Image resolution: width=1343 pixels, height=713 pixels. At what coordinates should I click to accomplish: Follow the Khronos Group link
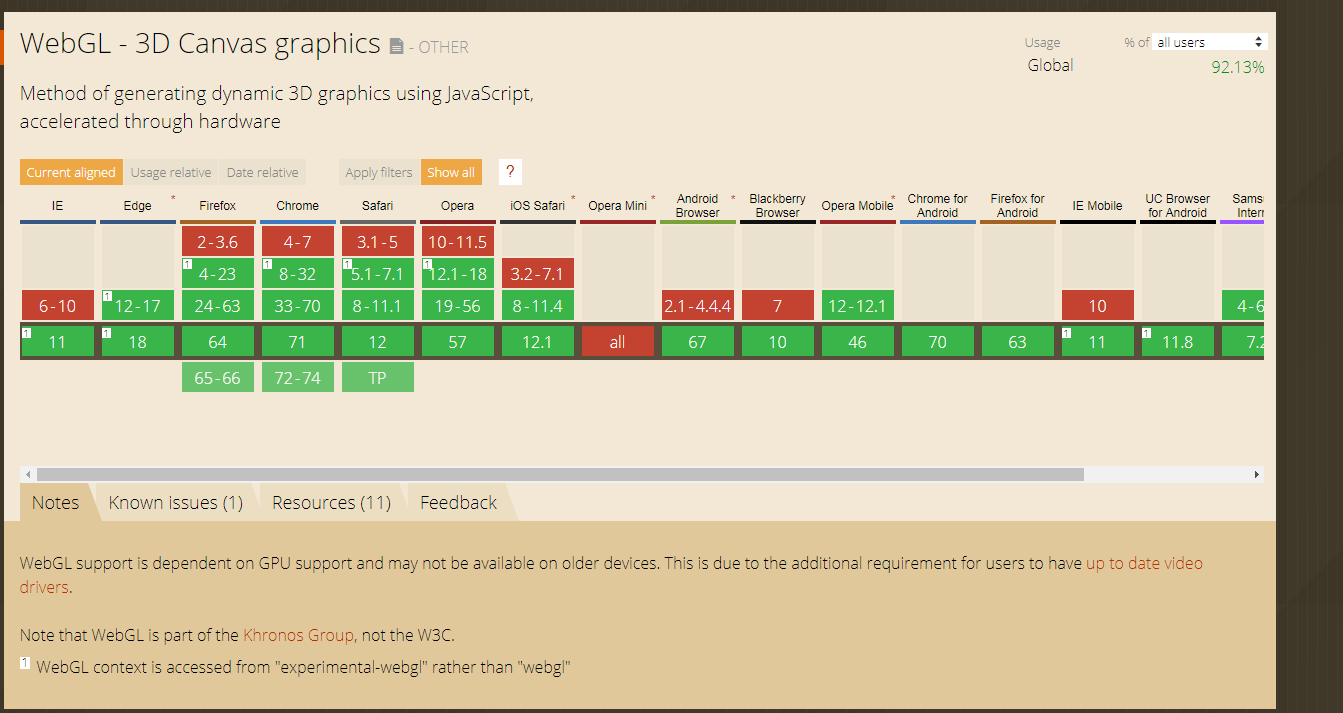299,634
